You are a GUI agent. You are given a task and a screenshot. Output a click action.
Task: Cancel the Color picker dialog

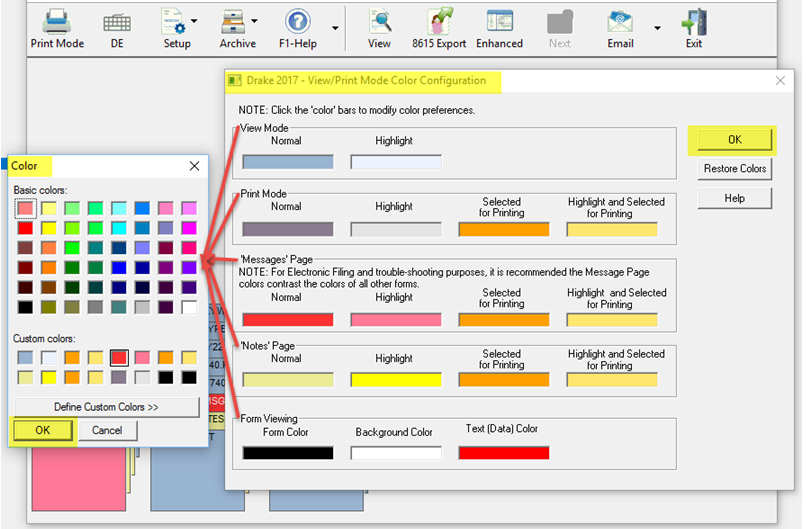(x=107, y=430)
